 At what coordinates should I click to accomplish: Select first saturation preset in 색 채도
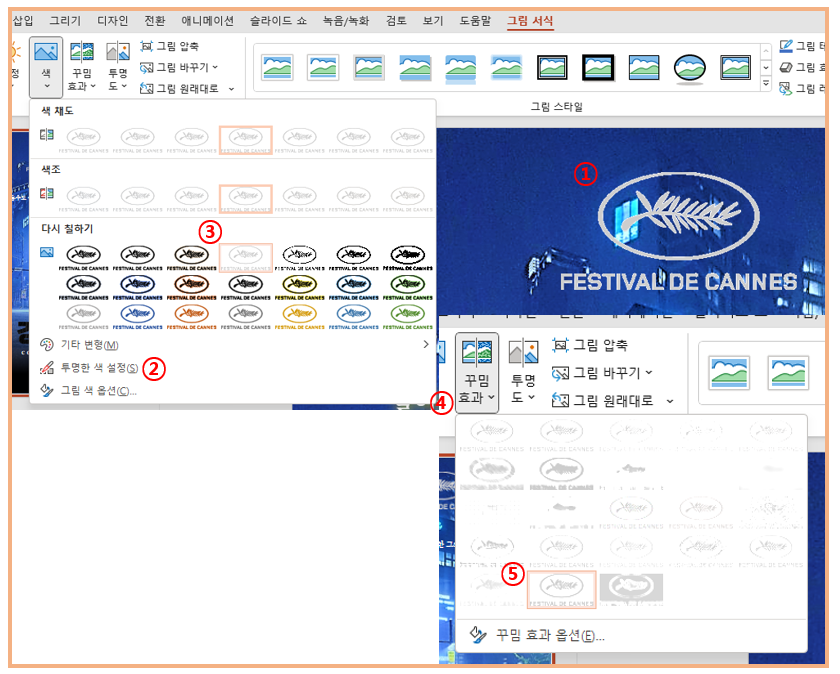tap(84, 140)
